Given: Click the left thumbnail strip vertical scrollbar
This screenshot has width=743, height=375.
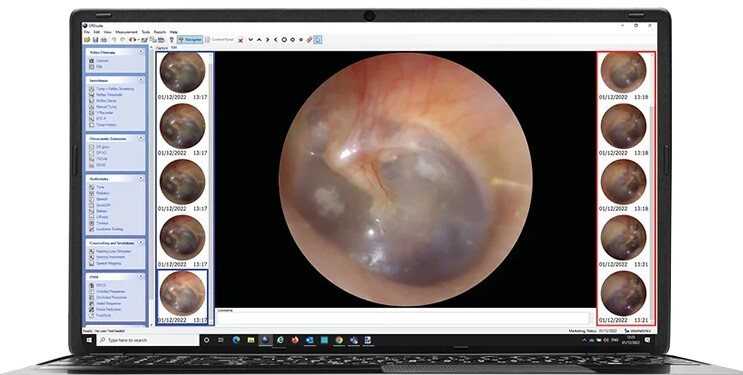Looking at the screenshot, I should [x=211, y=188].
